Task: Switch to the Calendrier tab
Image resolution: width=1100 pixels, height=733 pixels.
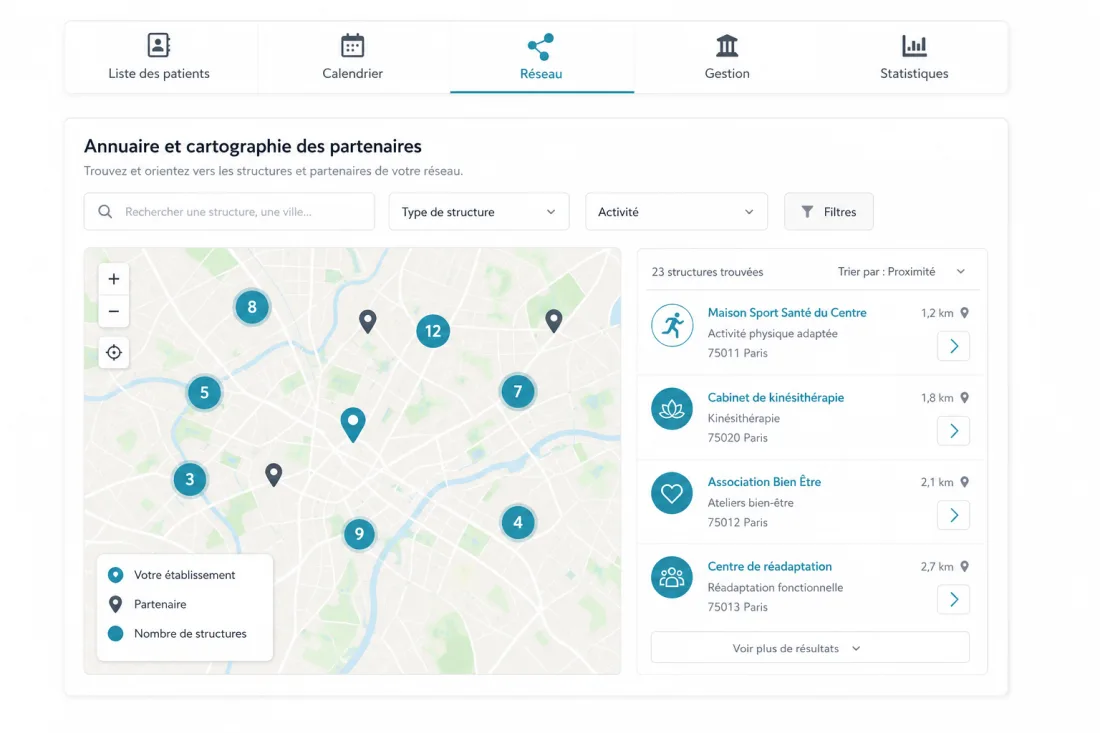Action: click(x=353, y=57)
